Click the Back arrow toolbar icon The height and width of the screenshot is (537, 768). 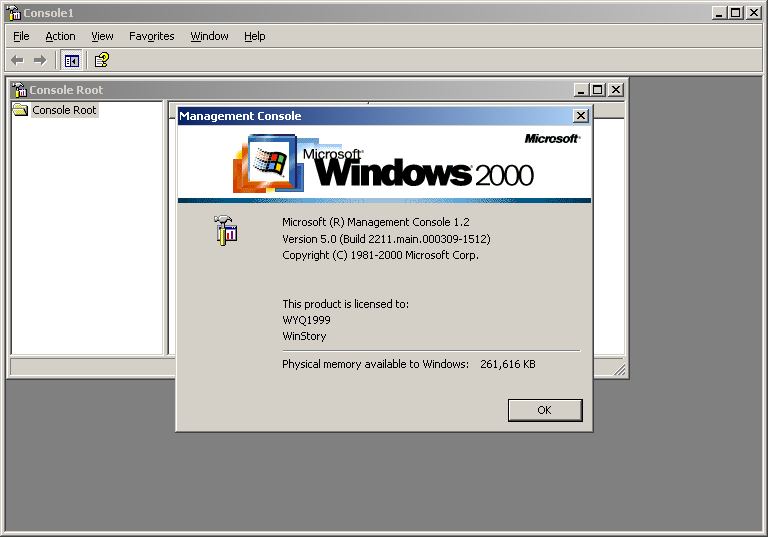click(x=17, y=60)
